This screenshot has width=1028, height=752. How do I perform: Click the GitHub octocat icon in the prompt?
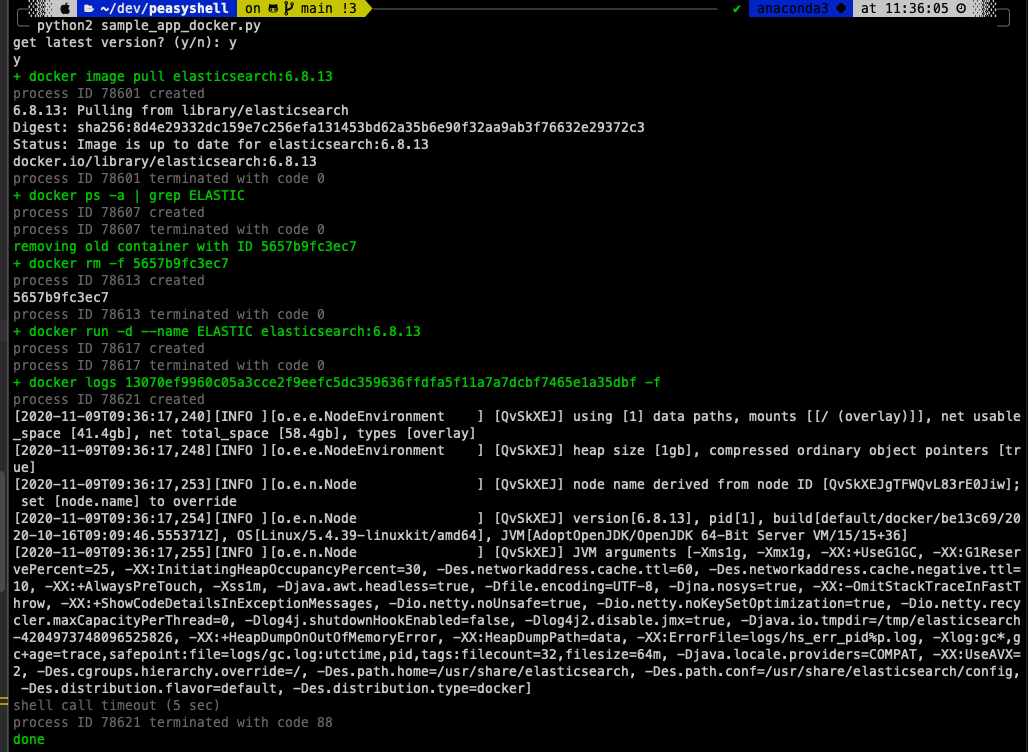pyautogui.click(x=274, y=9)
